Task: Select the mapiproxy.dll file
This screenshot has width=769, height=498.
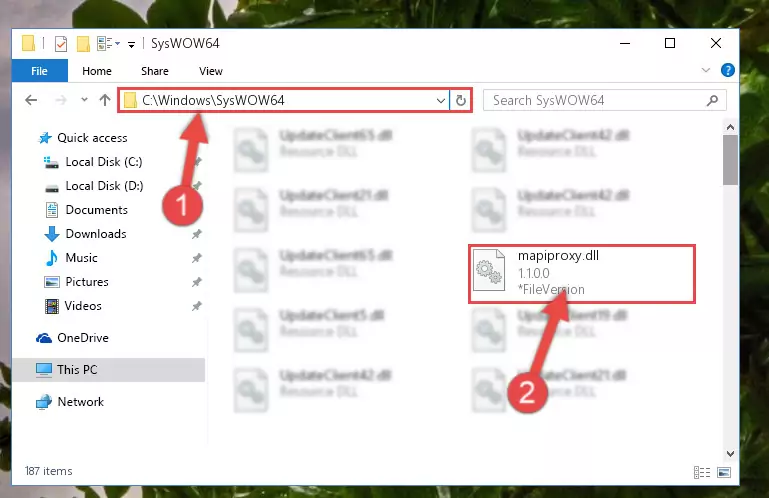Action: click(x=582, y=273)
